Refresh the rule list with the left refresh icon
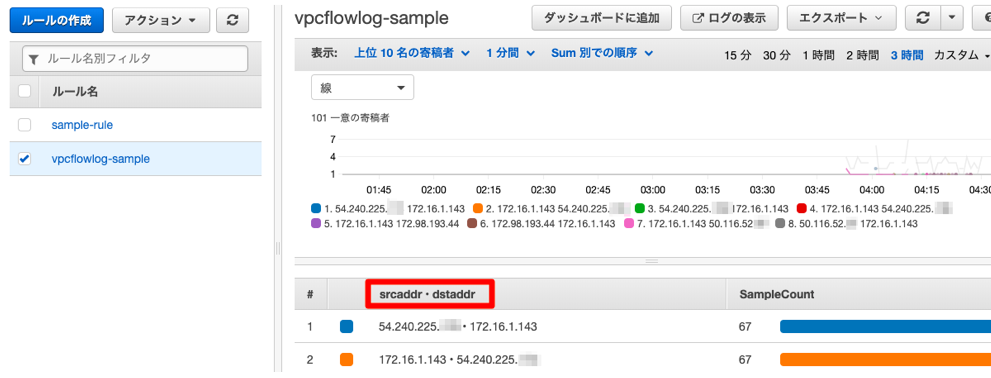 [233, 21]
